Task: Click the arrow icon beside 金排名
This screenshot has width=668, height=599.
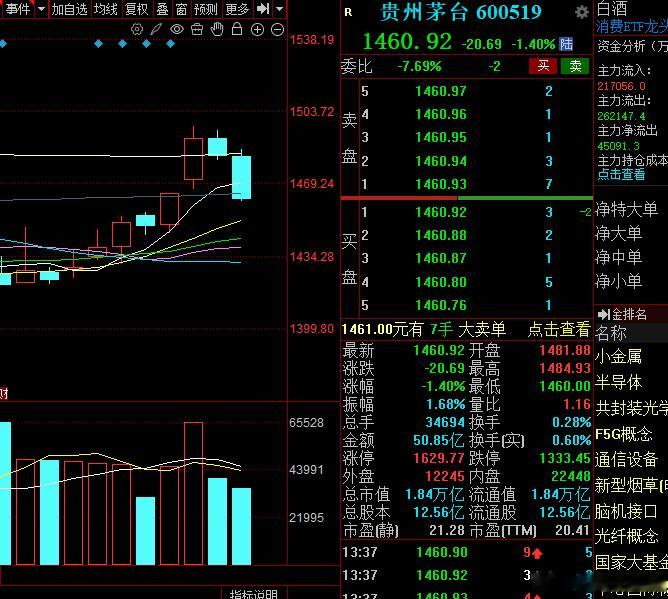Action: click(604, 314)
